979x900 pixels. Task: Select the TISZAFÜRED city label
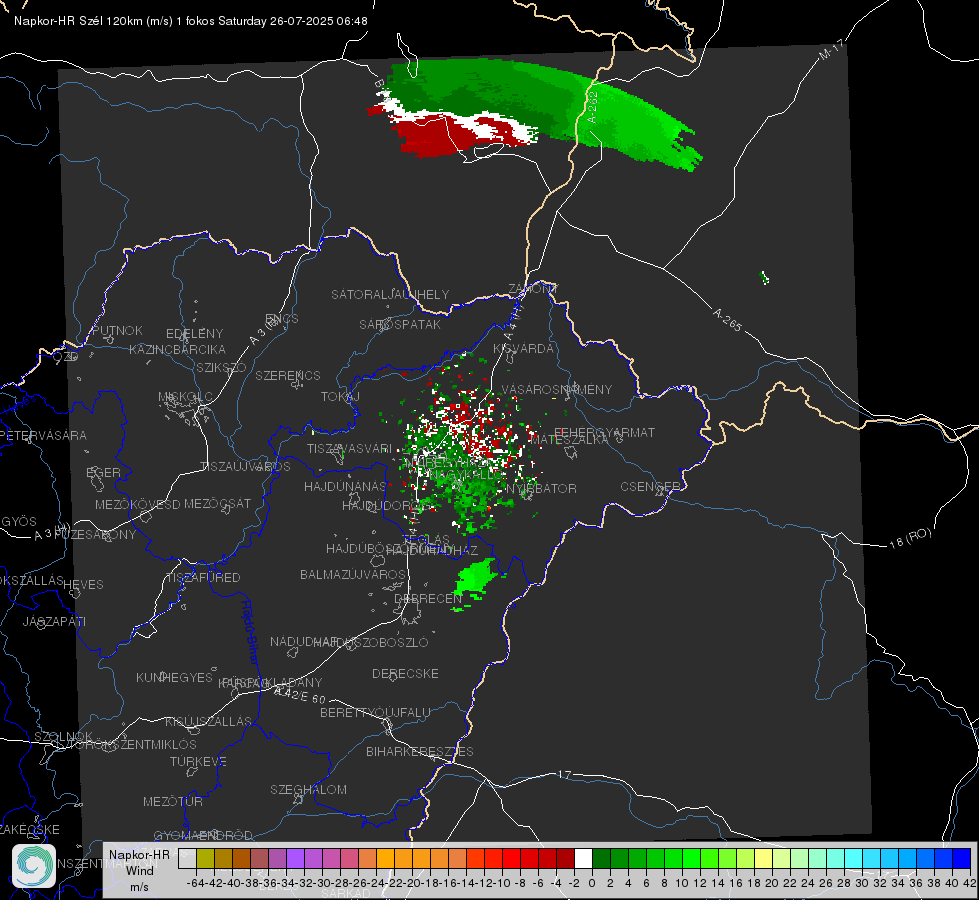tap(203, 577)
